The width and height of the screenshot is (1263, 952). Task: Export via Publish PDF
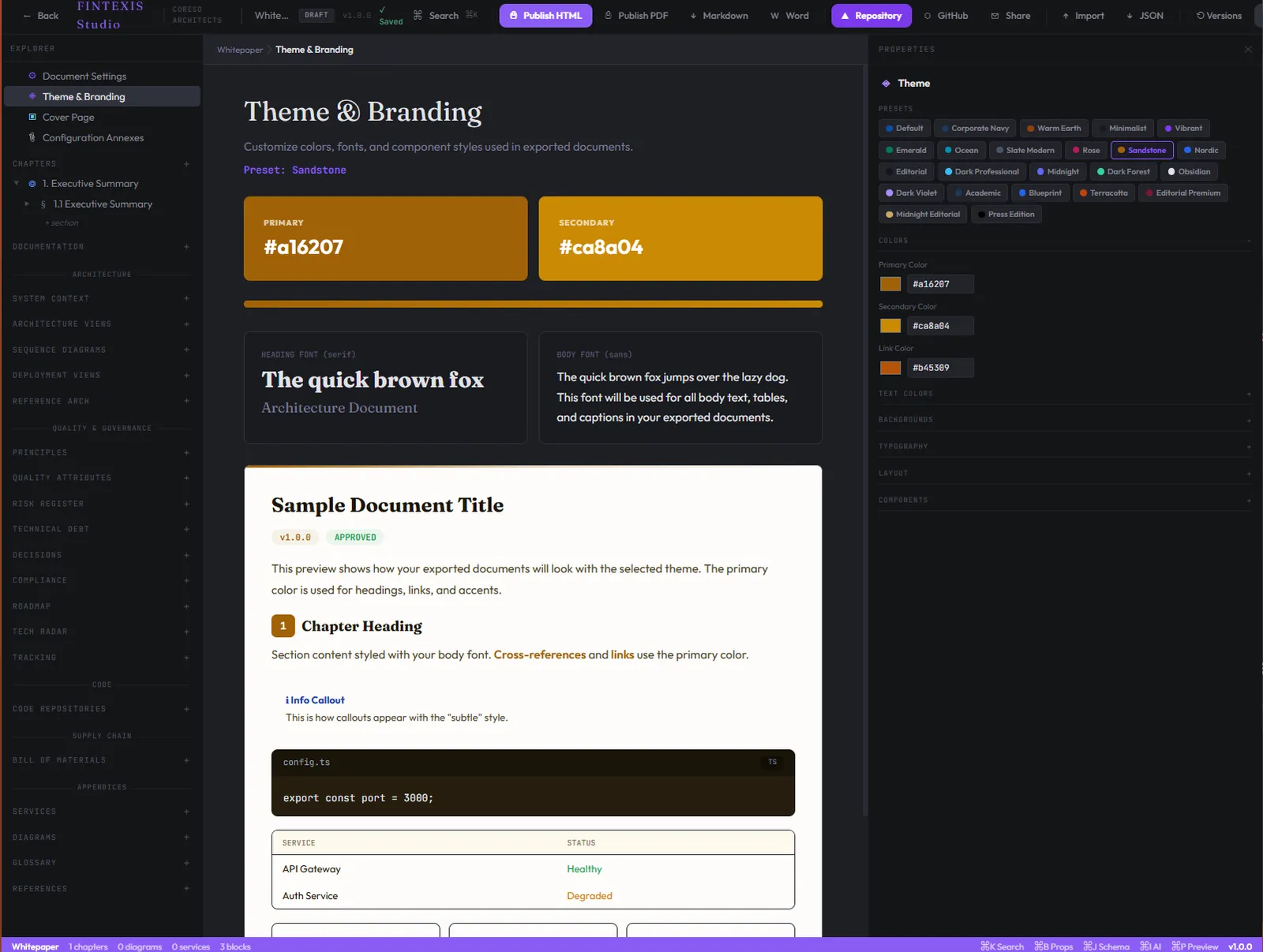(x=636, y=16)
